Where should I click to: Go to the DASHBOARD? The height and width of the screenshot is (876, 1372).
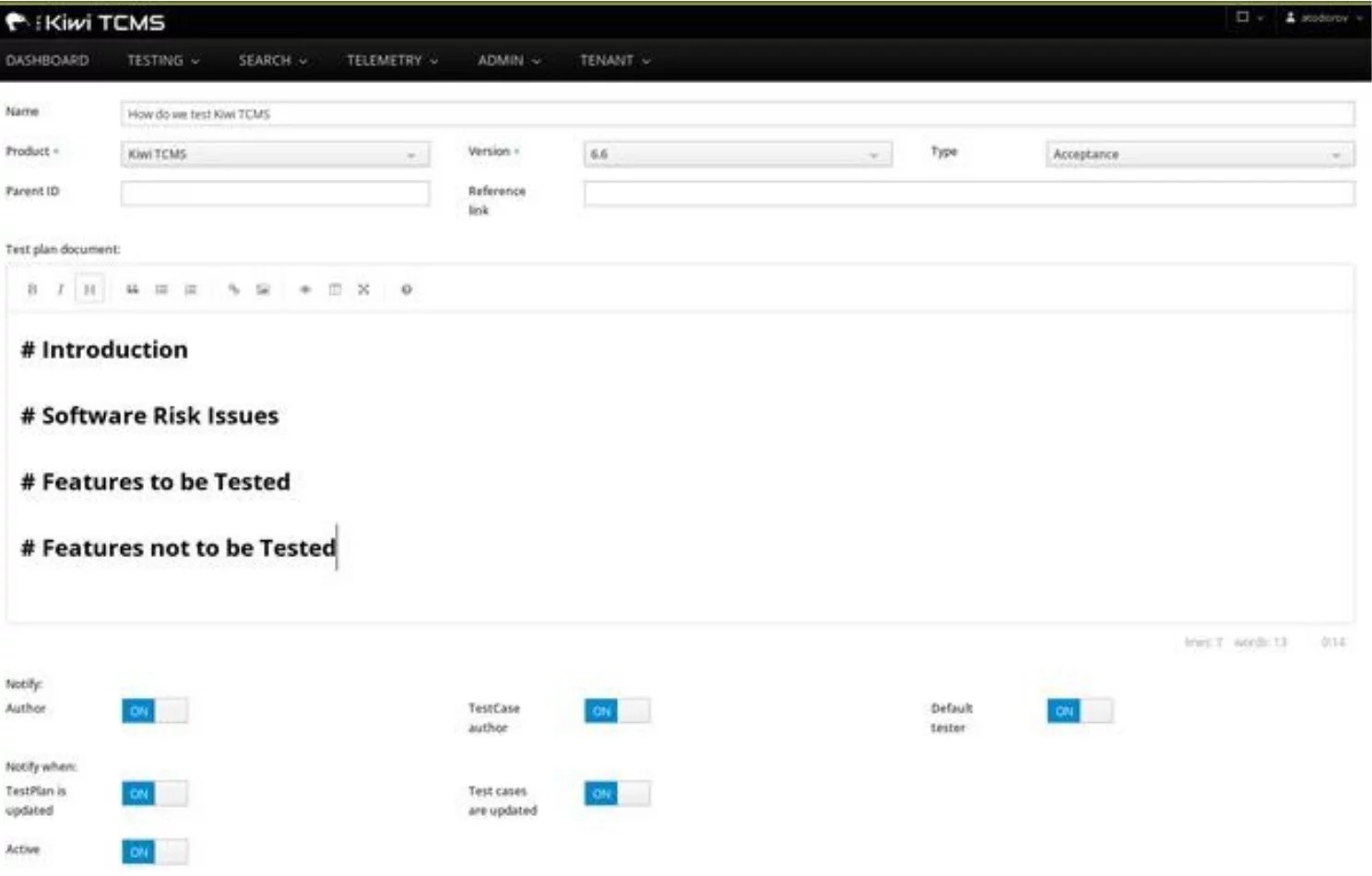48,61
